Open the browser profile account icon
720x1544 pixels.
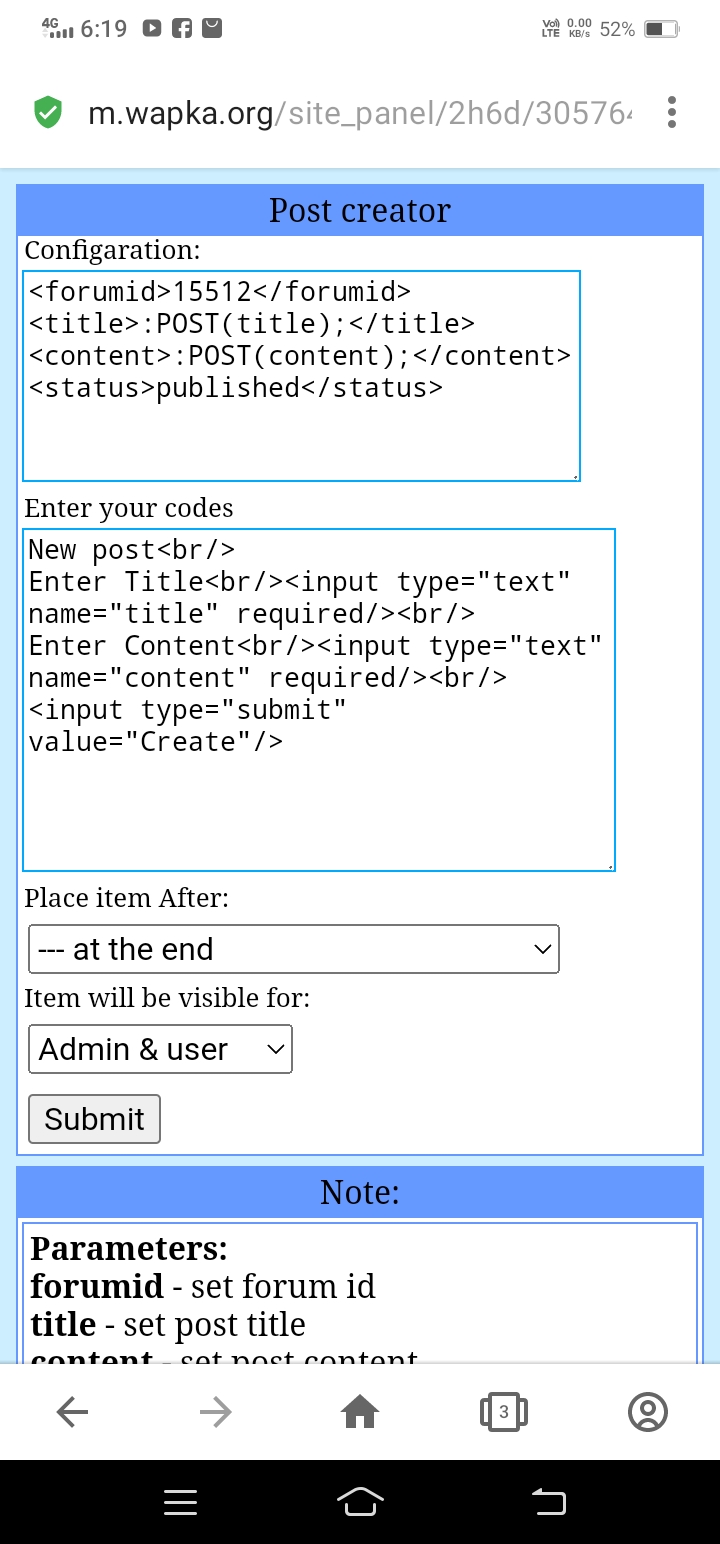pos(647,1411)
